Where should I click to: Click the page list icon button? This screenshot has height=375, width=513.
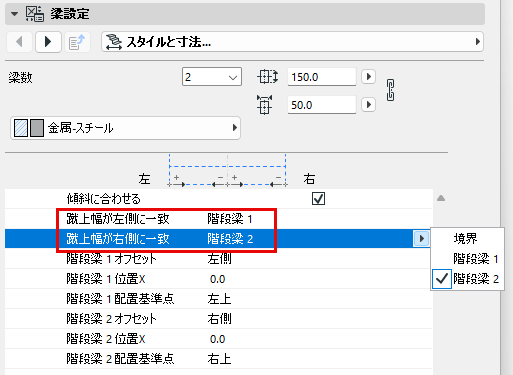pos(77,42)
